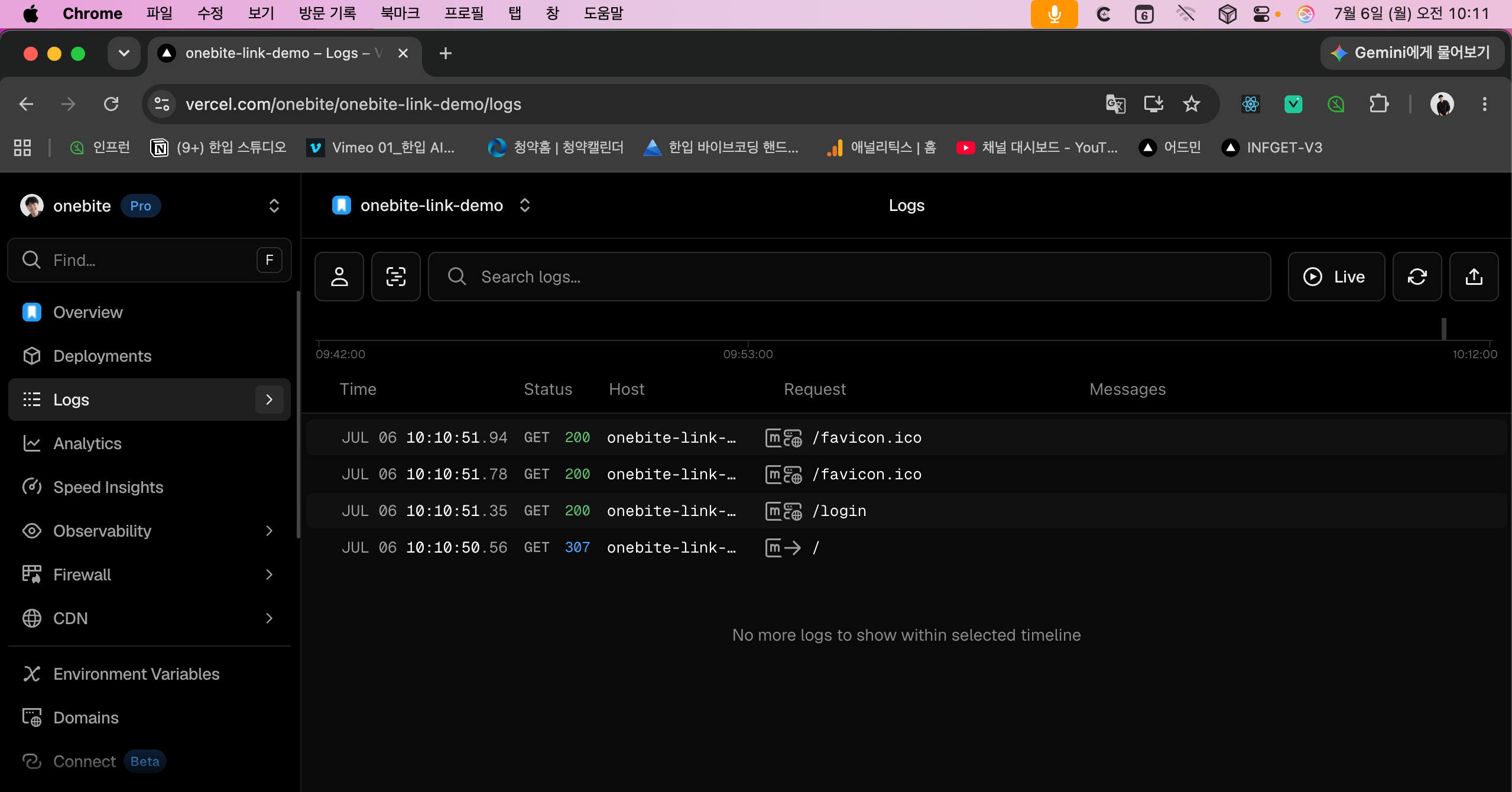Open the Chrome app menu
The height and width of the screenshot is (792, 1512).
(x=92, y=13)
